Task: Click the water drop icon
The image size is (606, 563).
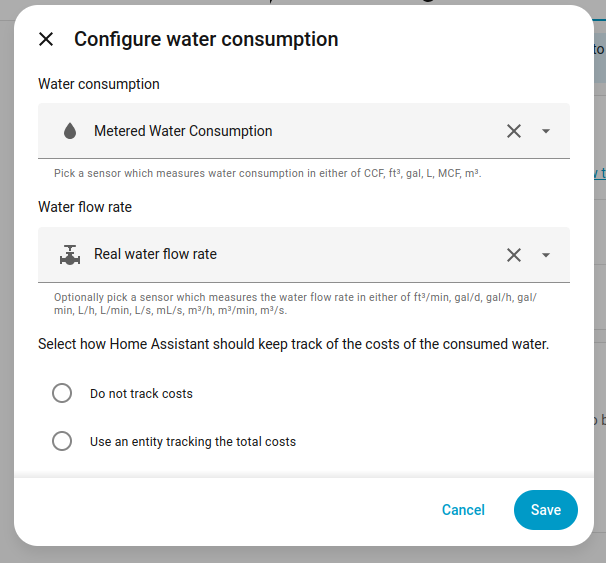Action: click(x=70, y=131)
